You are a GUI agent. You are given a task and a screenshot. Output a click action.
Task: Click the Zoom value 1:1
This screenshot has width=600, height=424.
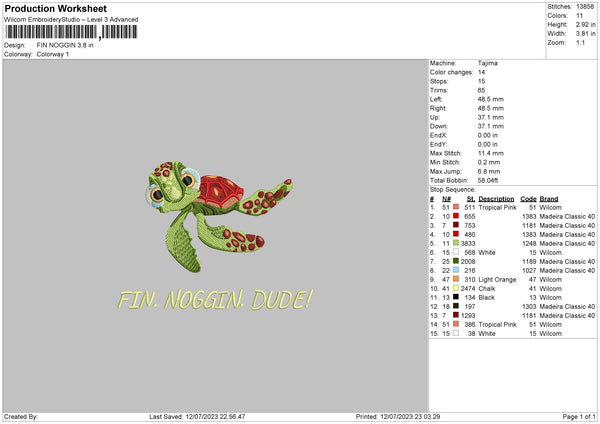pos(580,42)
